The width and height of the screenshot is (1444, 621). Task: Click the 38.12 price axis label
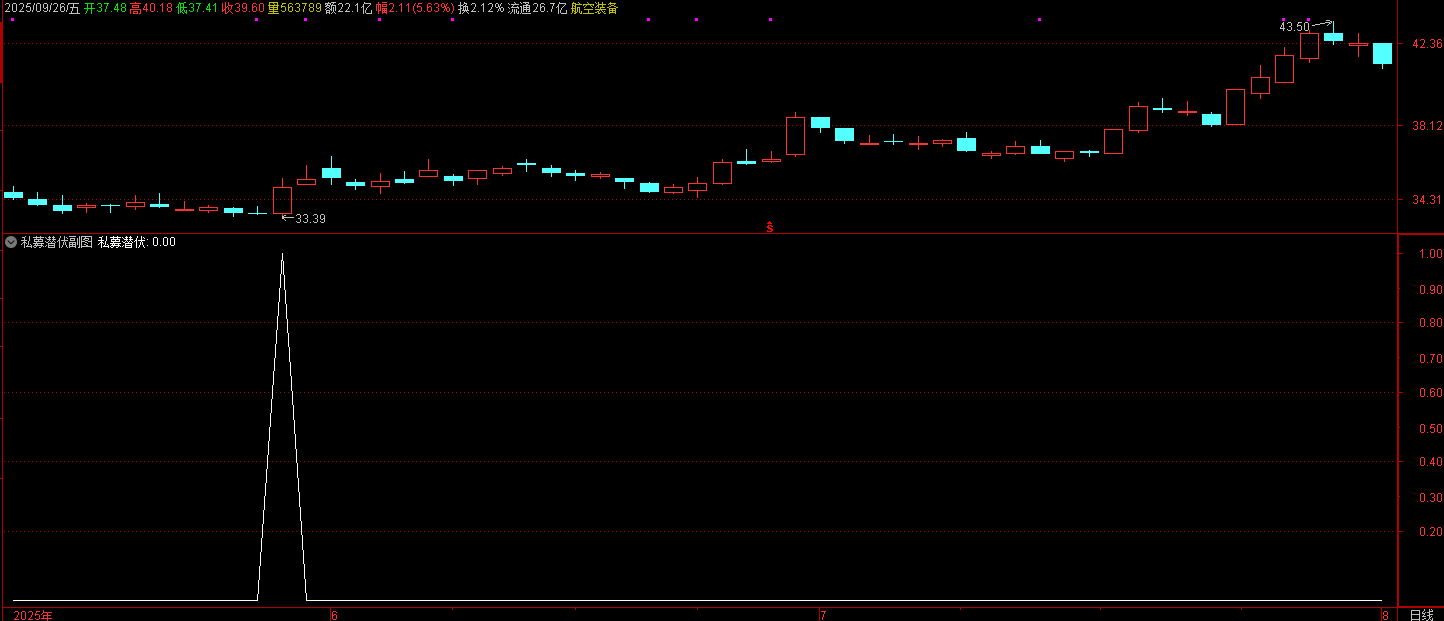1426,126
